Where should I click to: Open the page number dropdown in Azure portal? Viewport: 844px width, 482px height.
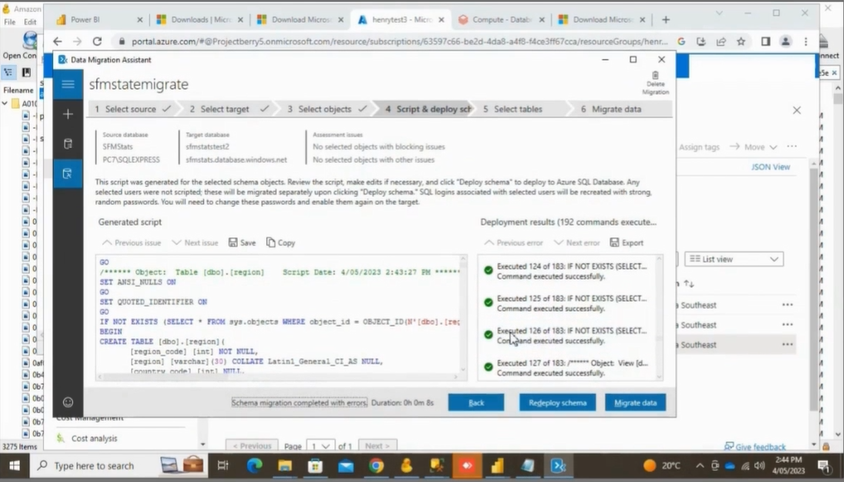tap(321, 446)
